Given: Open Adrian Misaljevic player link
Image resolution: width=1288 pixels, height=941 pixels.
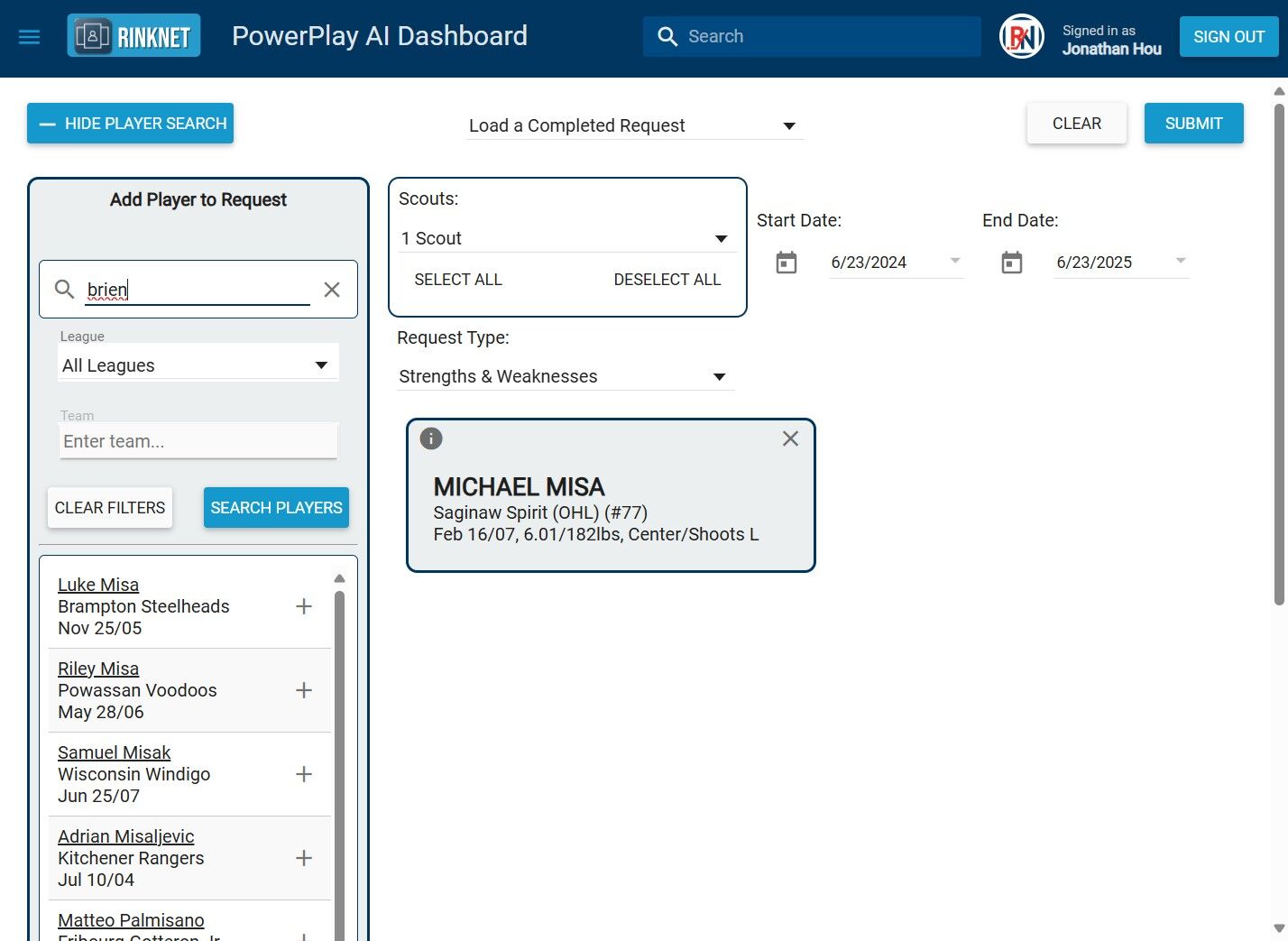Looking at the screenshot, I should (126, 836).
